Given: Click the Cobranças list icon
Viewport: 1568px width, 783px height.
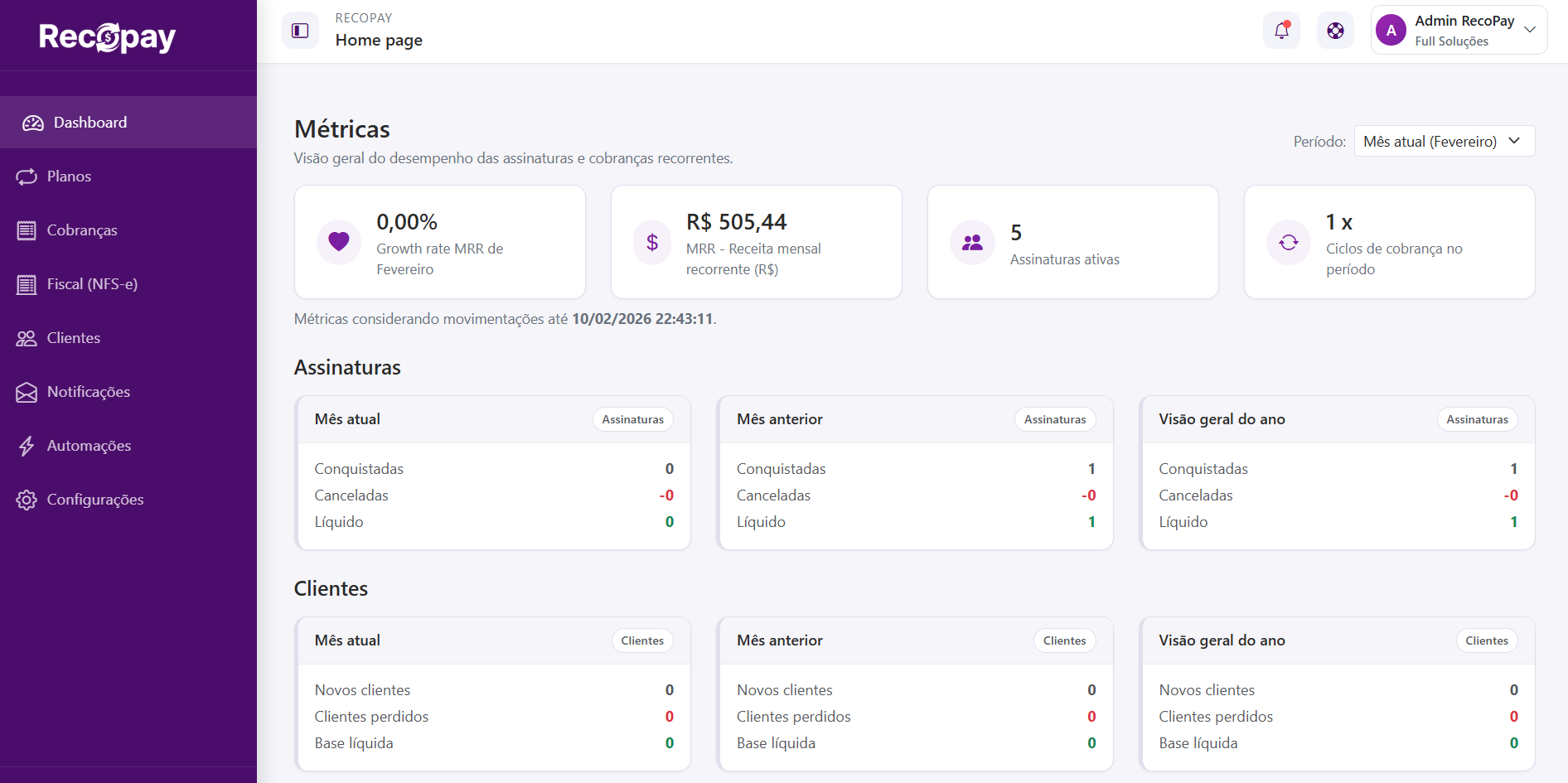Looking at the screenshot, I should coord(27,230).
